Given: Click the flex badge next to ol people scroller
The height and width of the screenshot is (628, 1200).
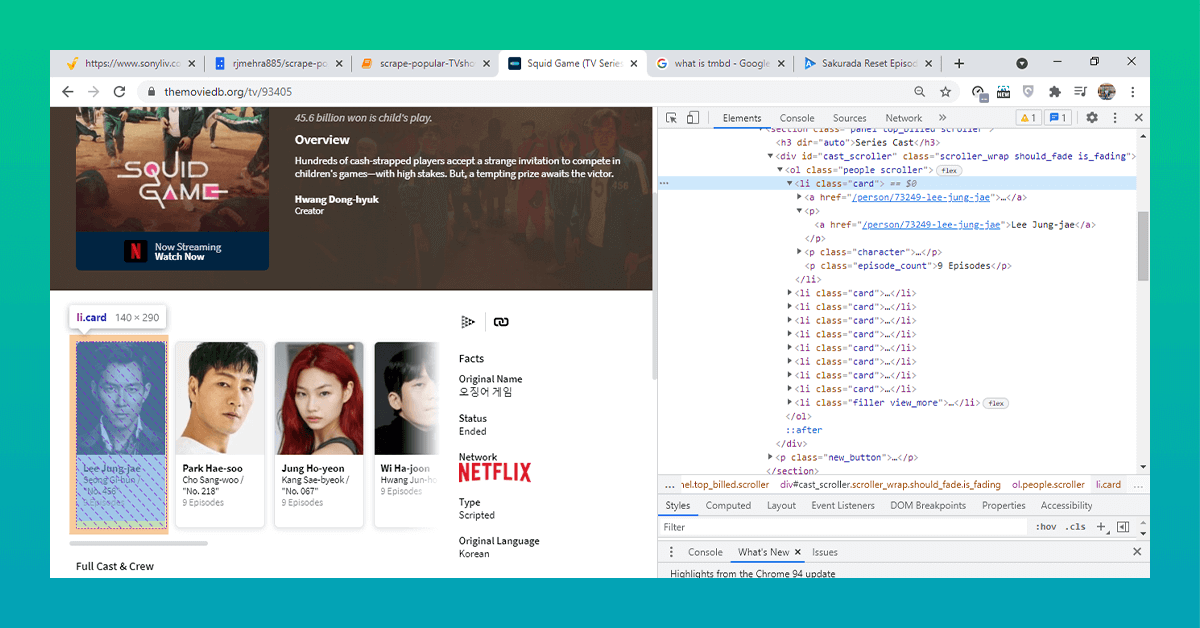Looking at the screenshot, I should [x=950, y=171].
